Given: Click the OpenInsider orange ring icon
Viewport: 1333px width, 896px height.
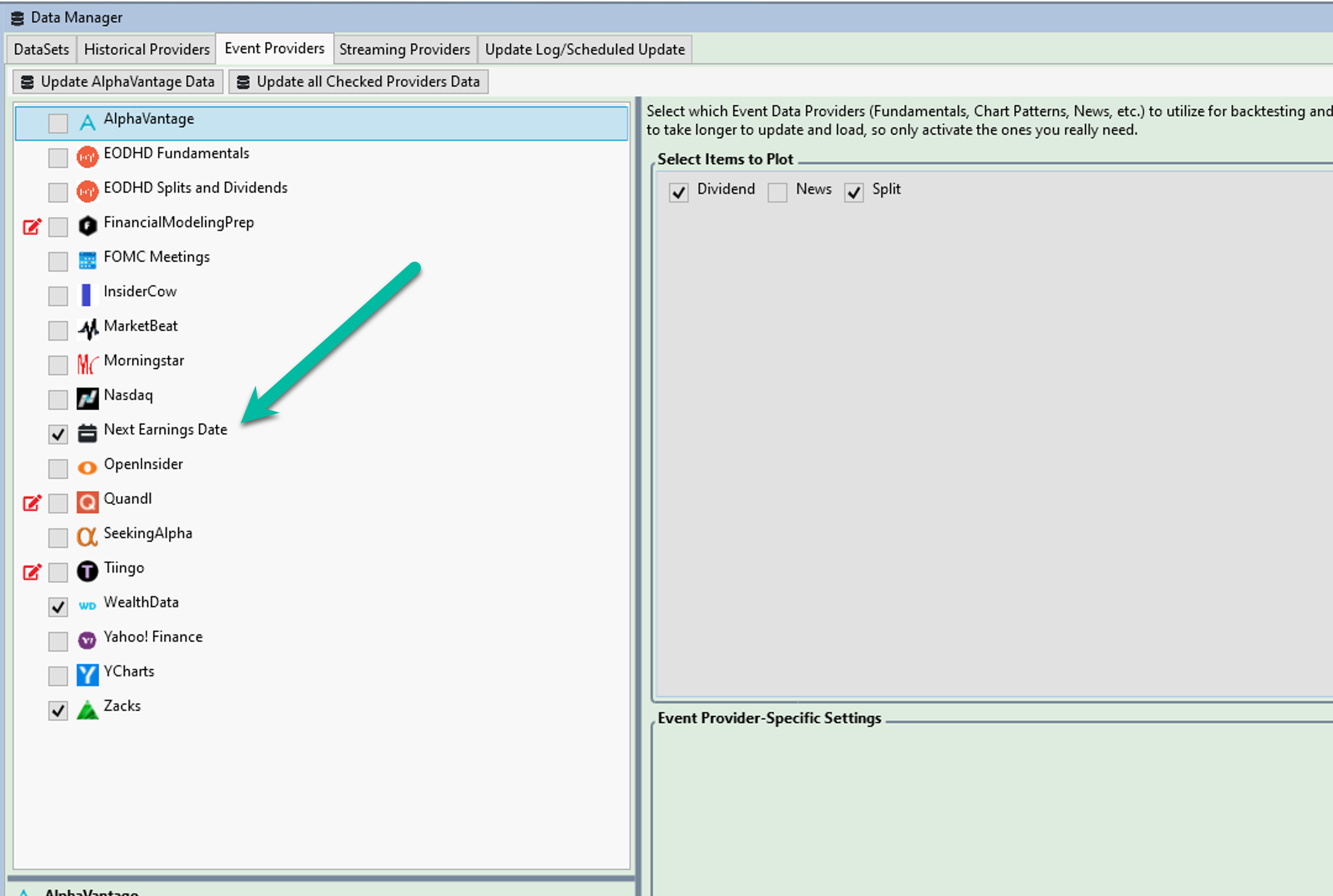Looking at the screenshot, I should click(x=88, y=468).
